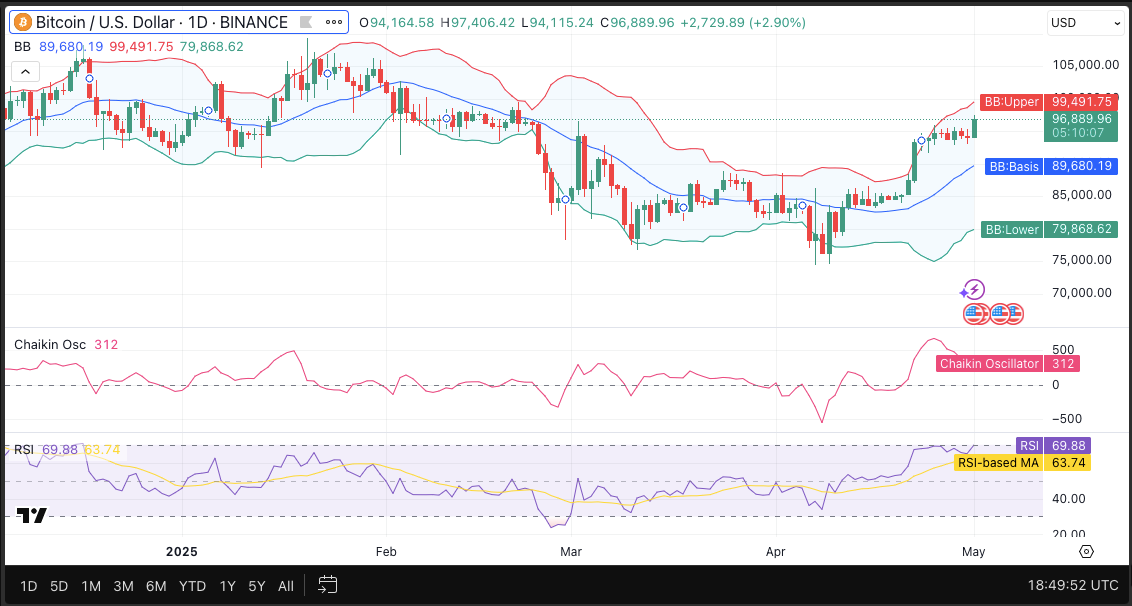Viewport: 1132px width, 606px height.
Task: Click the purple lightning bolt event icon
Action: [x=975, y=290]
